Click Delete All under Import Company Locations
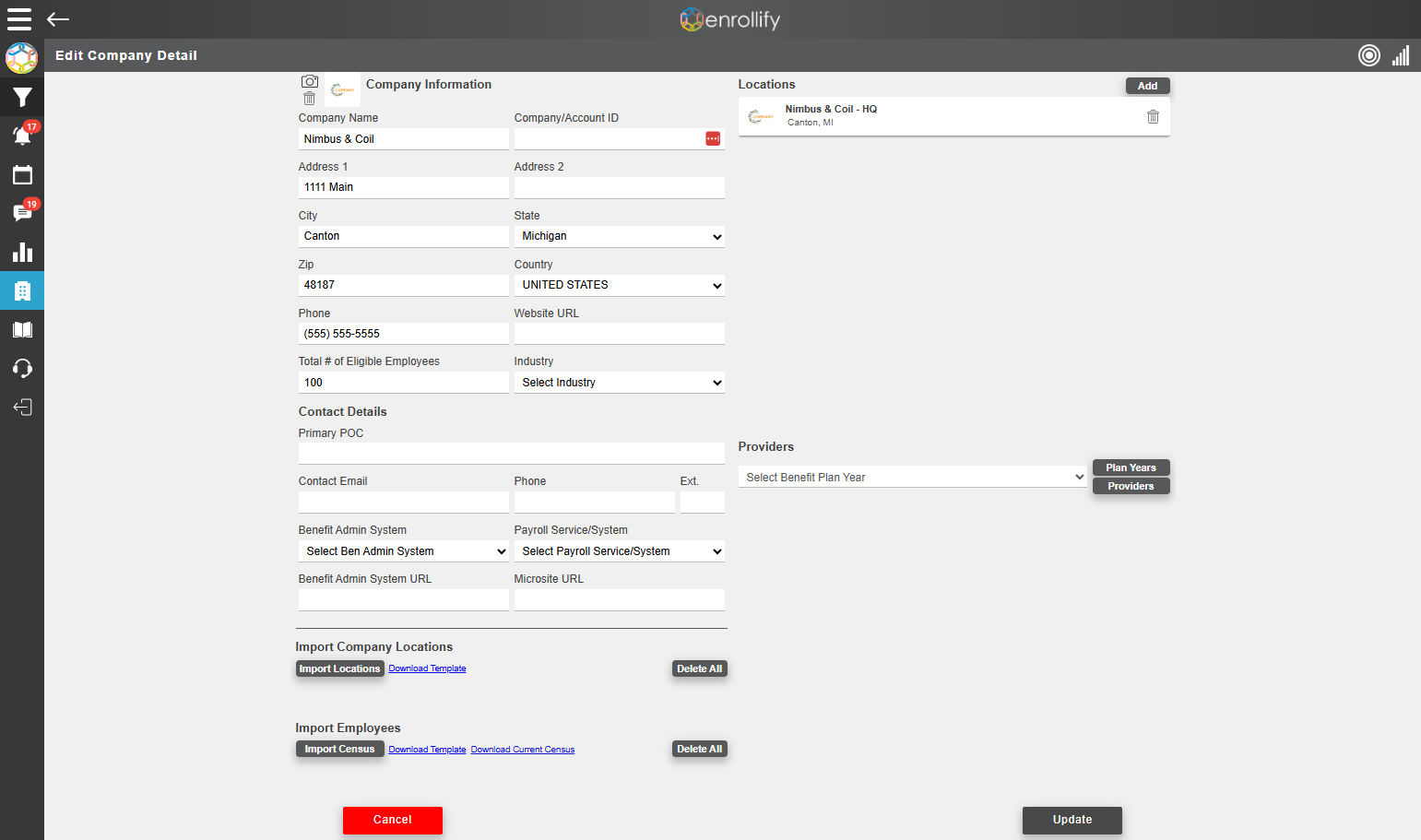Screen dimensions: 1421x840 [700, 668]
